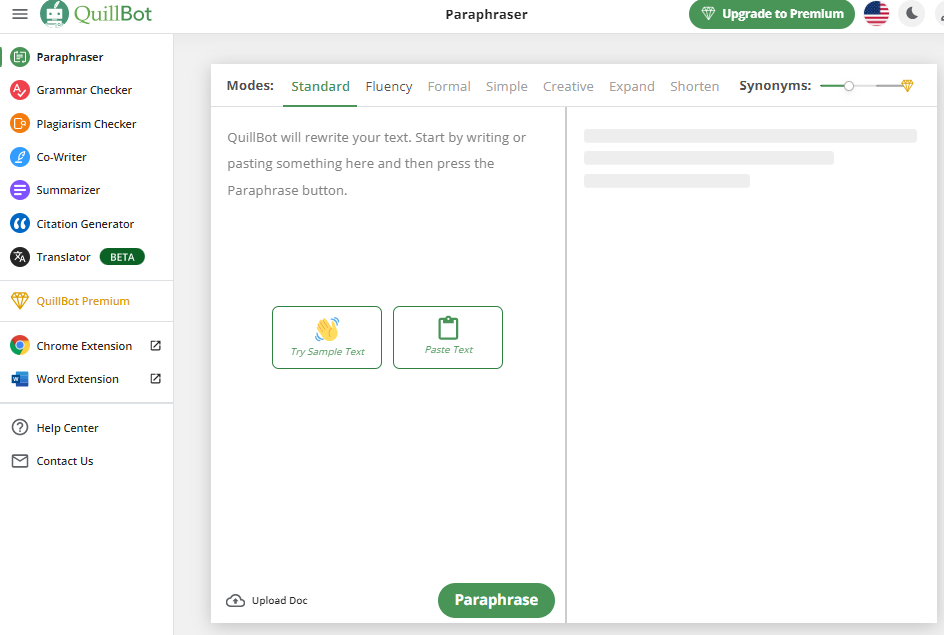Click the Upload Doc cloud icon
Image resolution: width=944 pixels, height=635 pixels.
(x=235, y=601)
